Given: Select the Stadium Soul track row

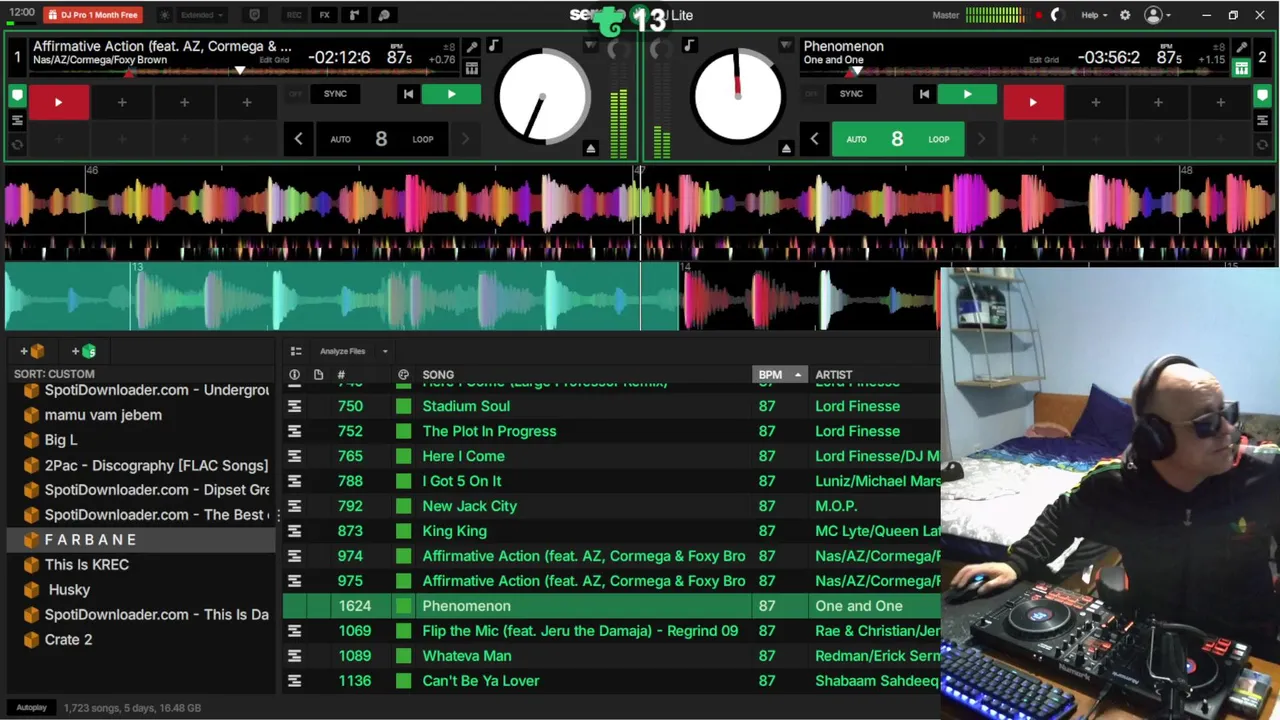Looking at the screenshot, I should [x=612, y=406].
